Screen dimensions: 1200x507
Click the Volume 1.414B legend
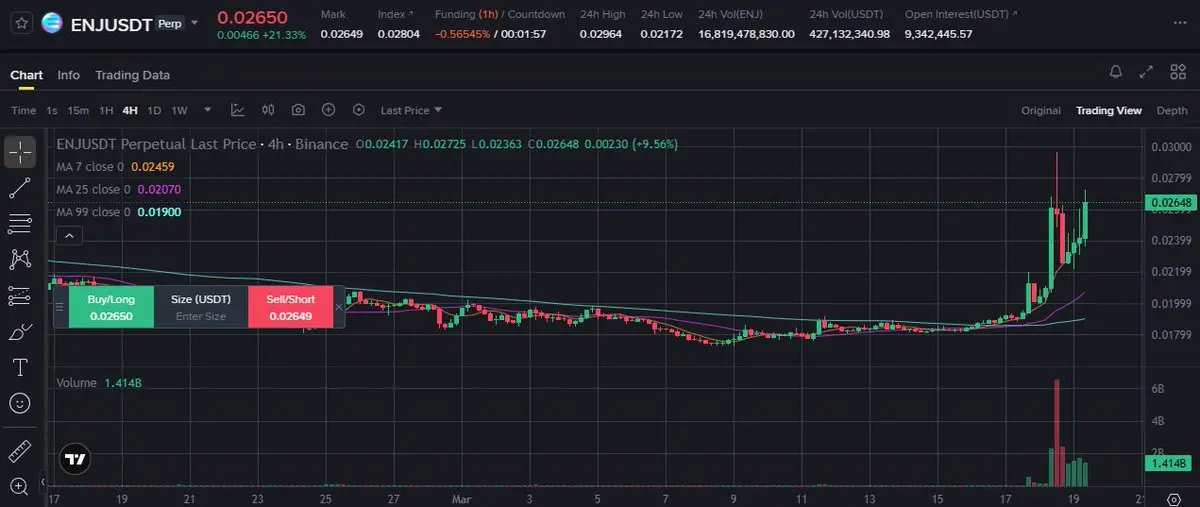point(99,383)
